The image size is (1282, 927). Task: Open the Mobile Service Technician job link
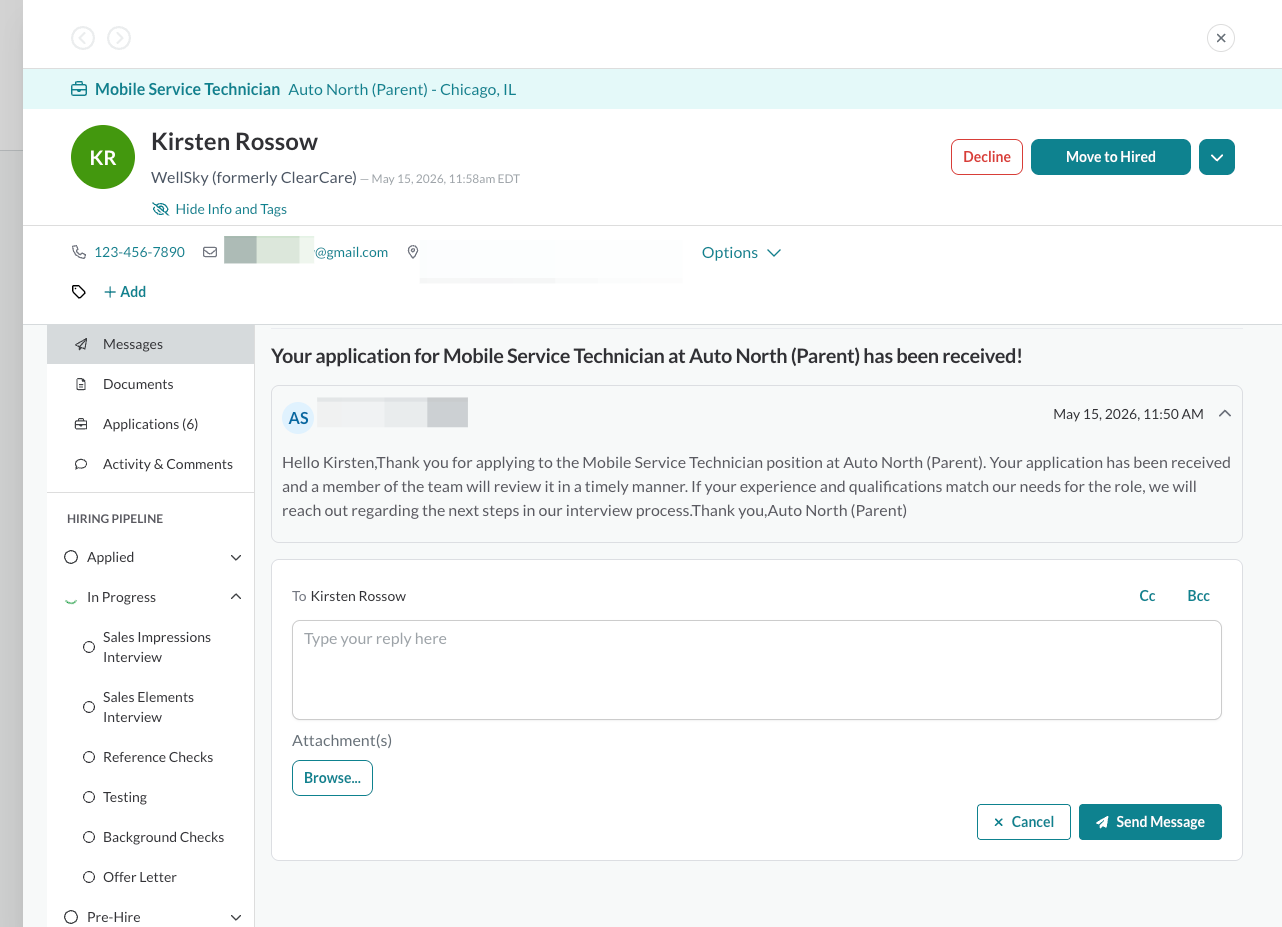[188, 89]
